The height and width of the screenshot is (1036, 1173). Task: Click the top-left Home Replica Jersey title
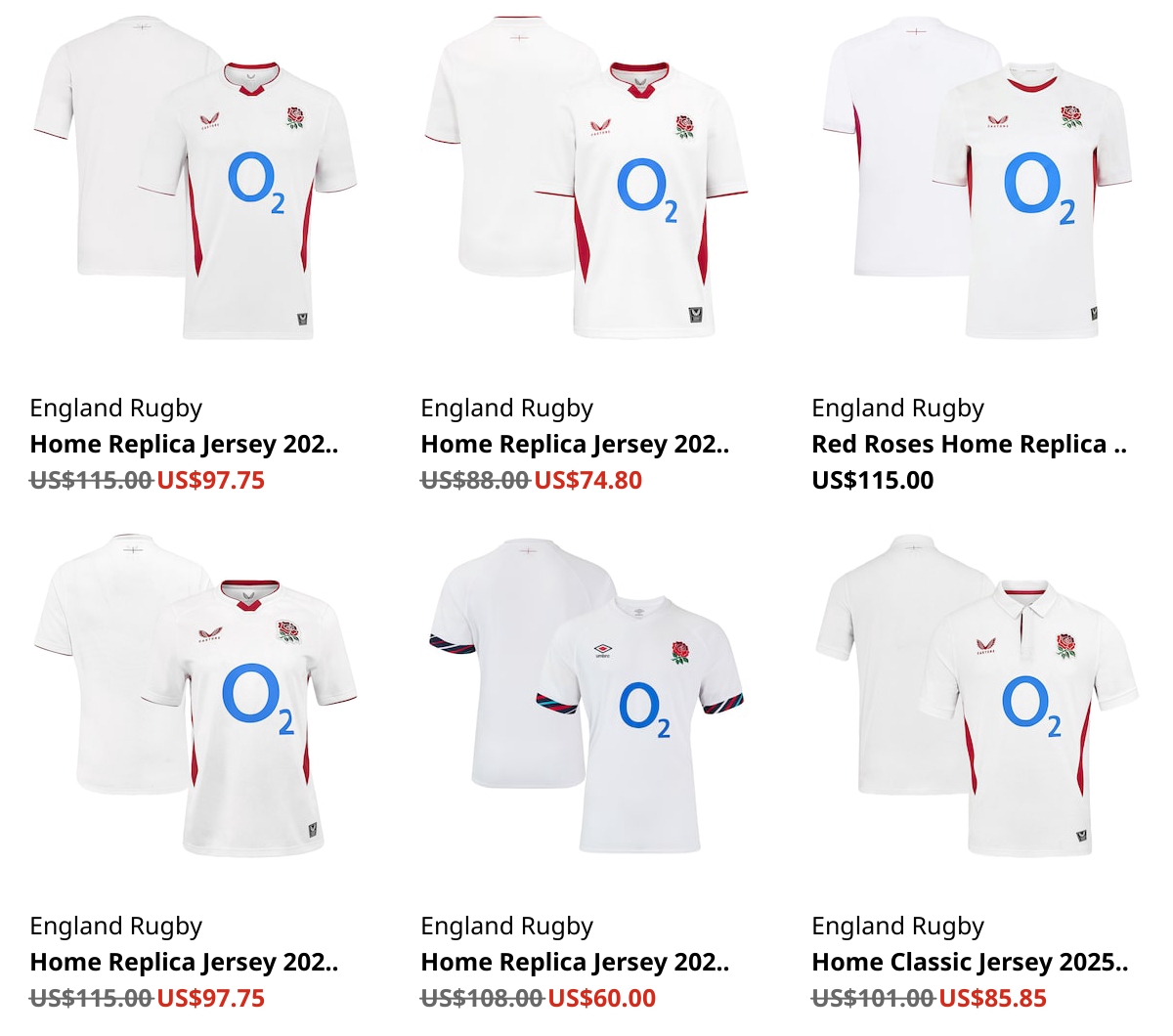pyautogui.click(x=184, y=445)
